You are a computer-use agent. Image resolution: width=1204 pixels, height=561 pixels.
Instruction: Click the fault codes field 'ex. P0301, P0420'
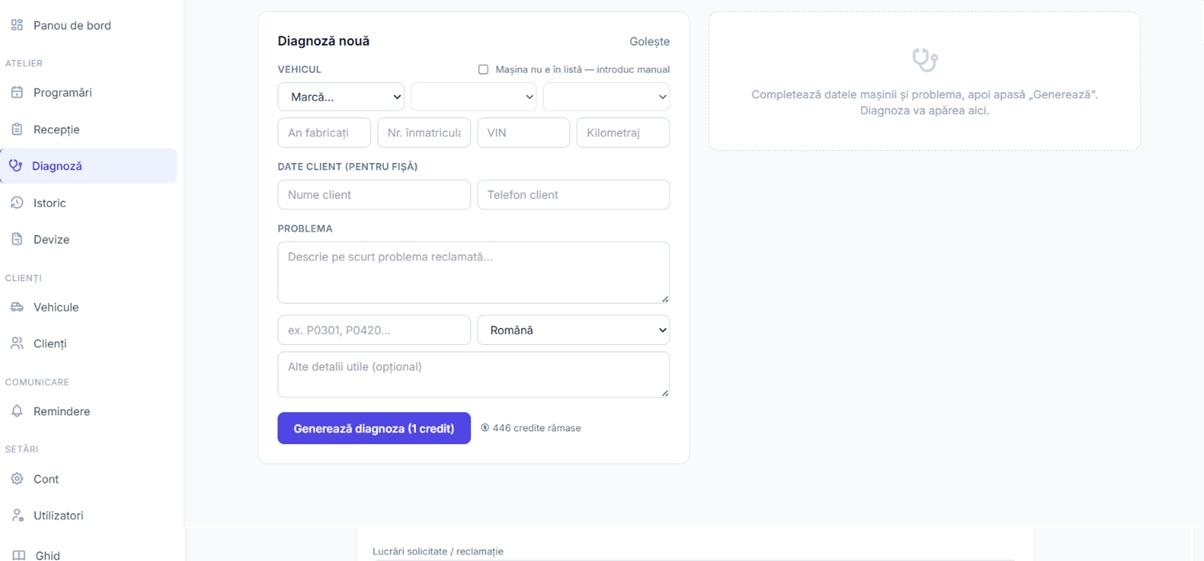click(374, 330)
